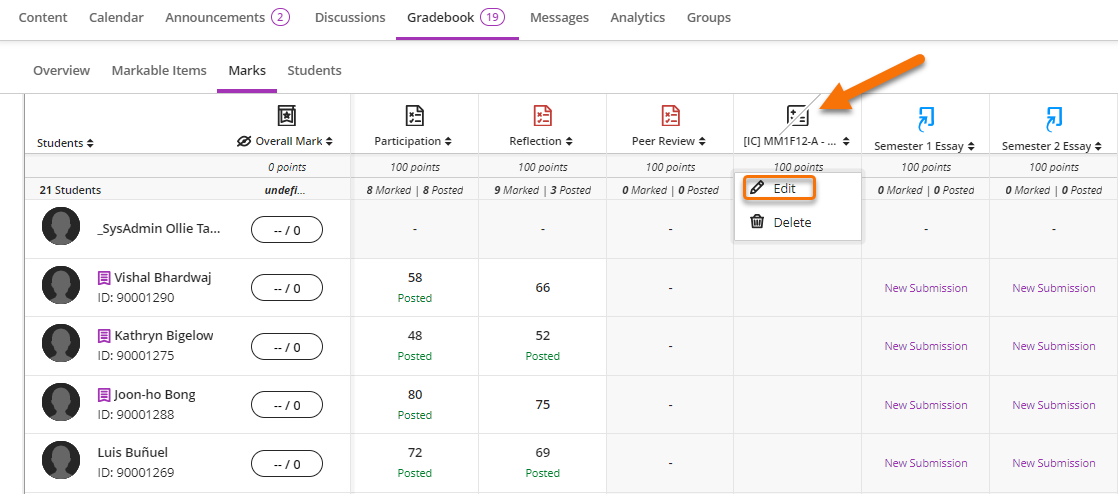Click the Announcements count badge 2
1118x494 pixels.
pyautogui.click(x=280, y=18)
